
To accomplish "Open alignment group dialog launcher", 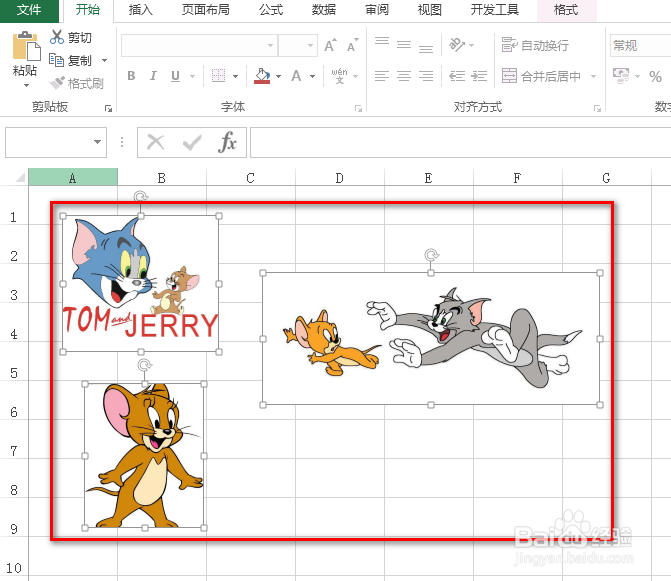I will (x=597, y=109).
